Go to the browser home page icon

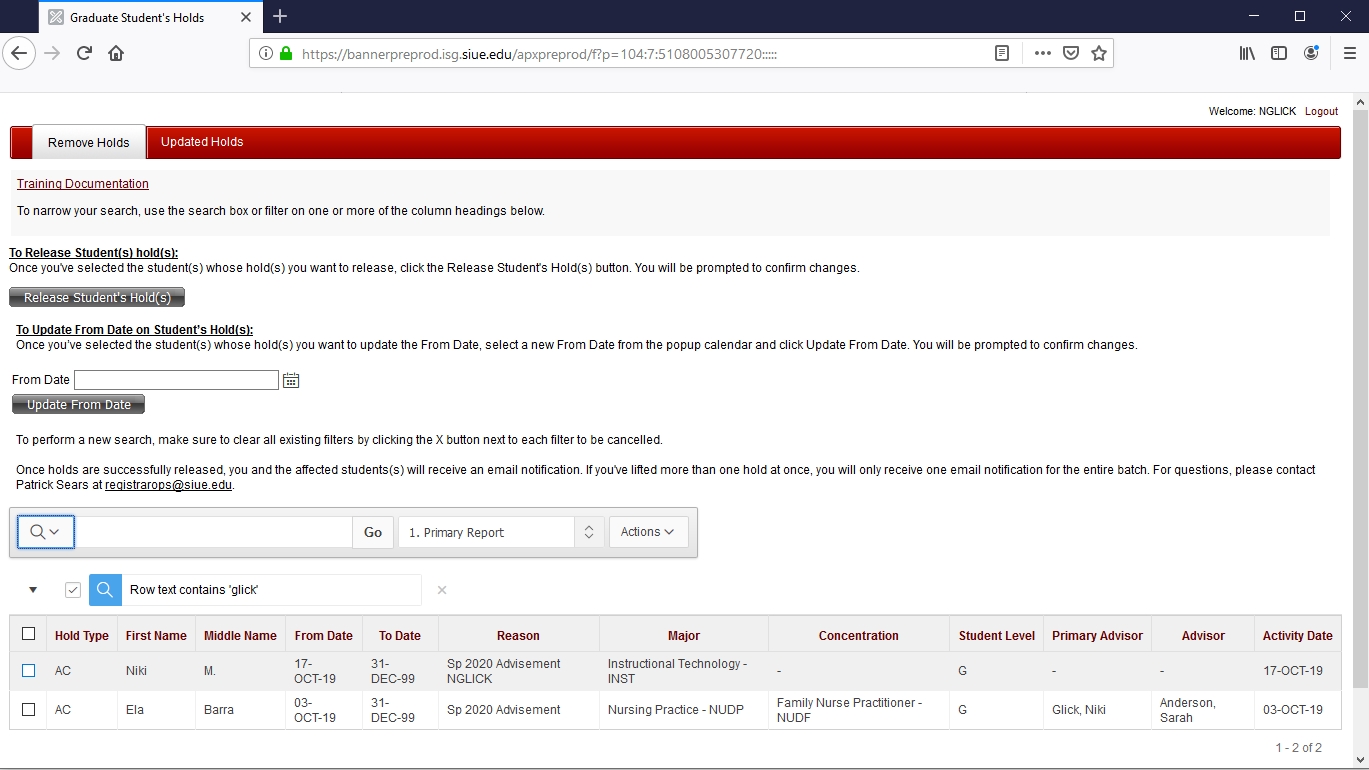coord(116,53)
